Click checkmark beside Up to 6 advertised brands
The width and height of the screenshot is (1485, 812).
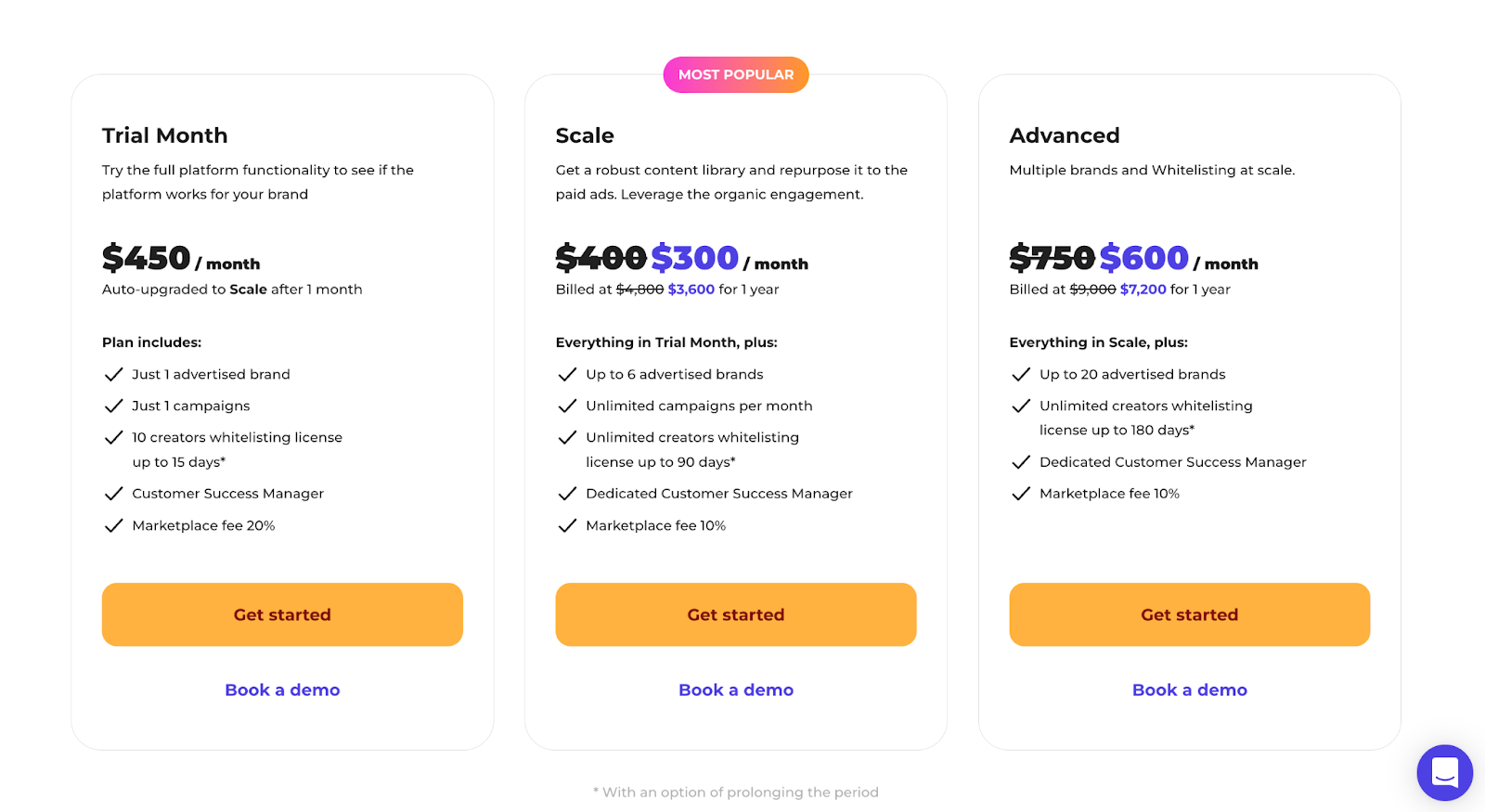point(567,374)
